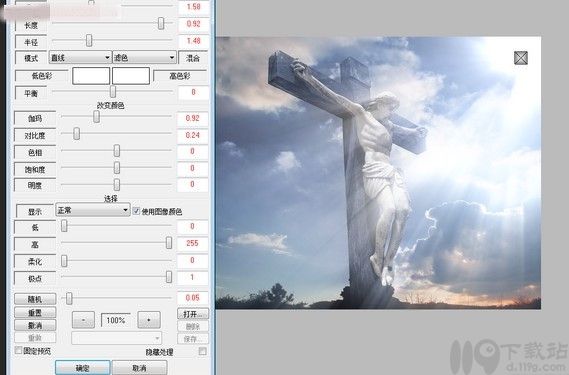The width and height of the screenshot is (569, 375).
Task: Toggle the 使用图像颜色 checkbox
Action: click(136, 211)
